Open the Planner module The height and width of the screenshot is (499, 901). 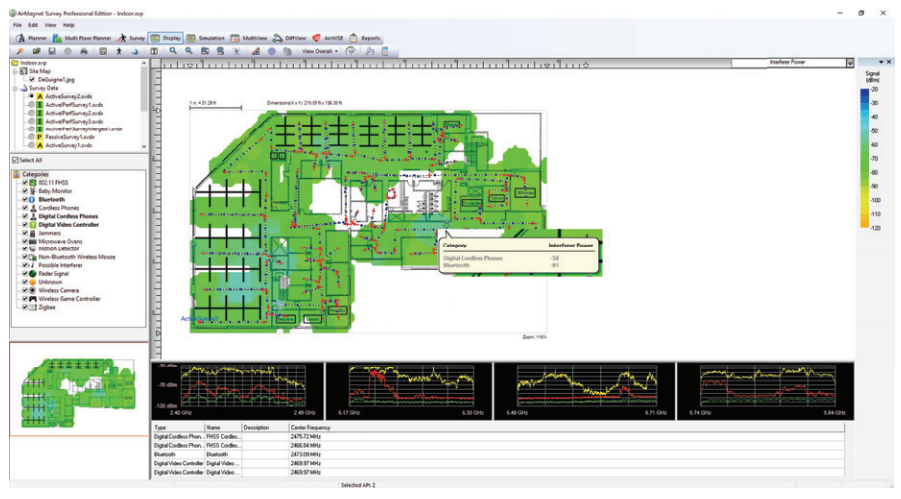(30, 38)
